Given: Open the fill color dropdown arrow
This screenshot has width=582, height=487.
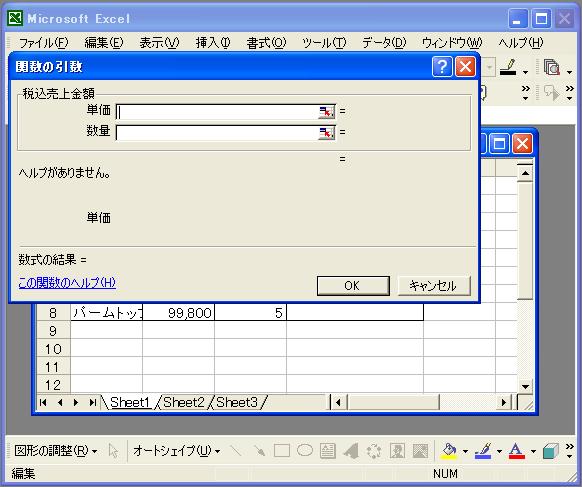Looking at the screenshot, I should pos(465,451).
